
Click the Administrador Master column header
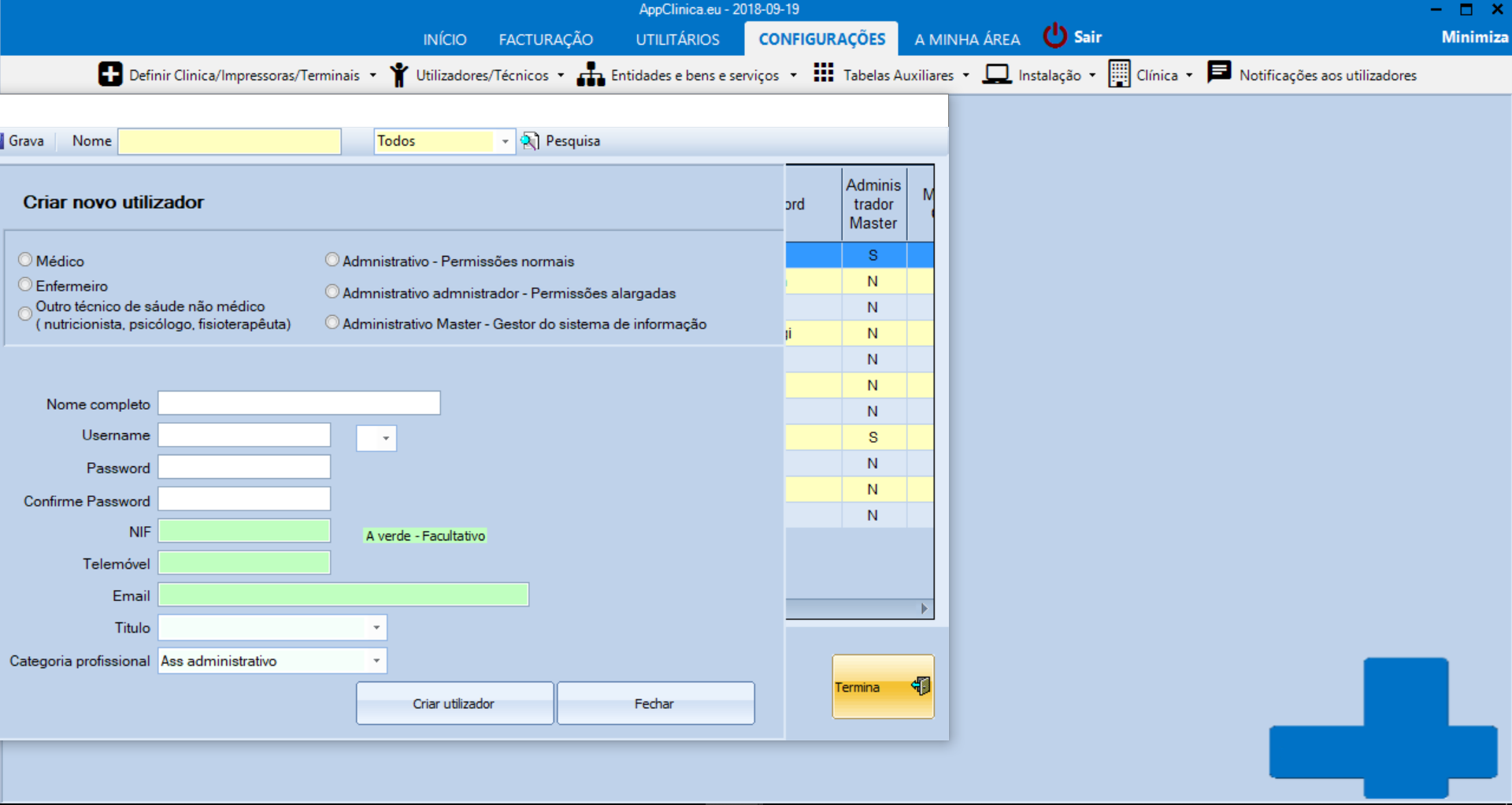click(873, 204)
